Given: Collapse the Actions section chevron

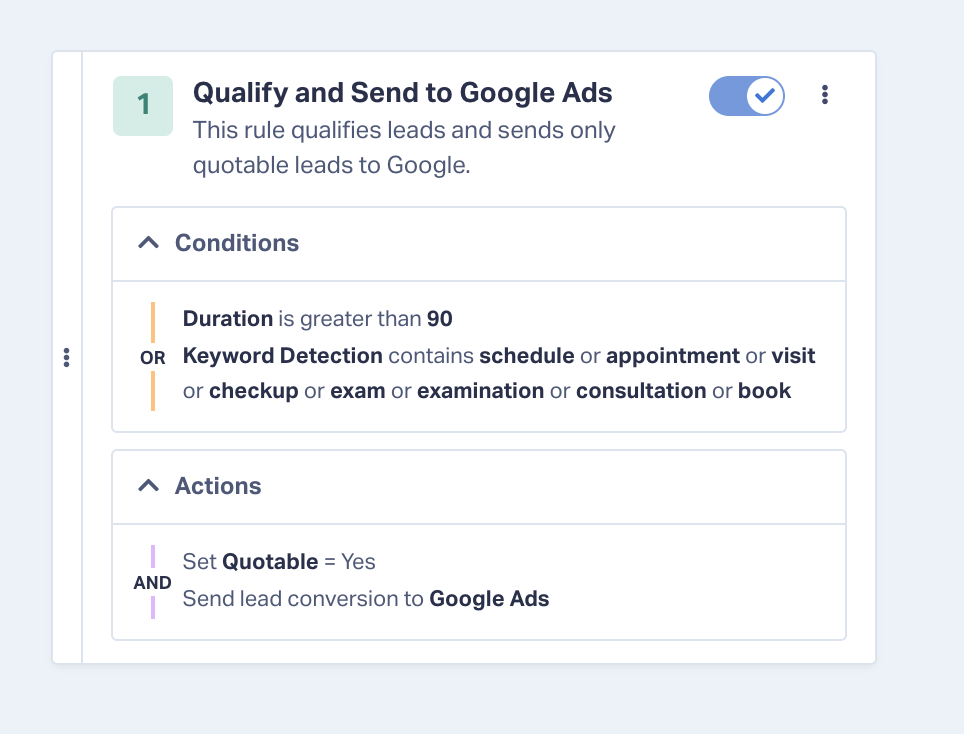Looking at the screenshot, I should click(x=148, y=486).
